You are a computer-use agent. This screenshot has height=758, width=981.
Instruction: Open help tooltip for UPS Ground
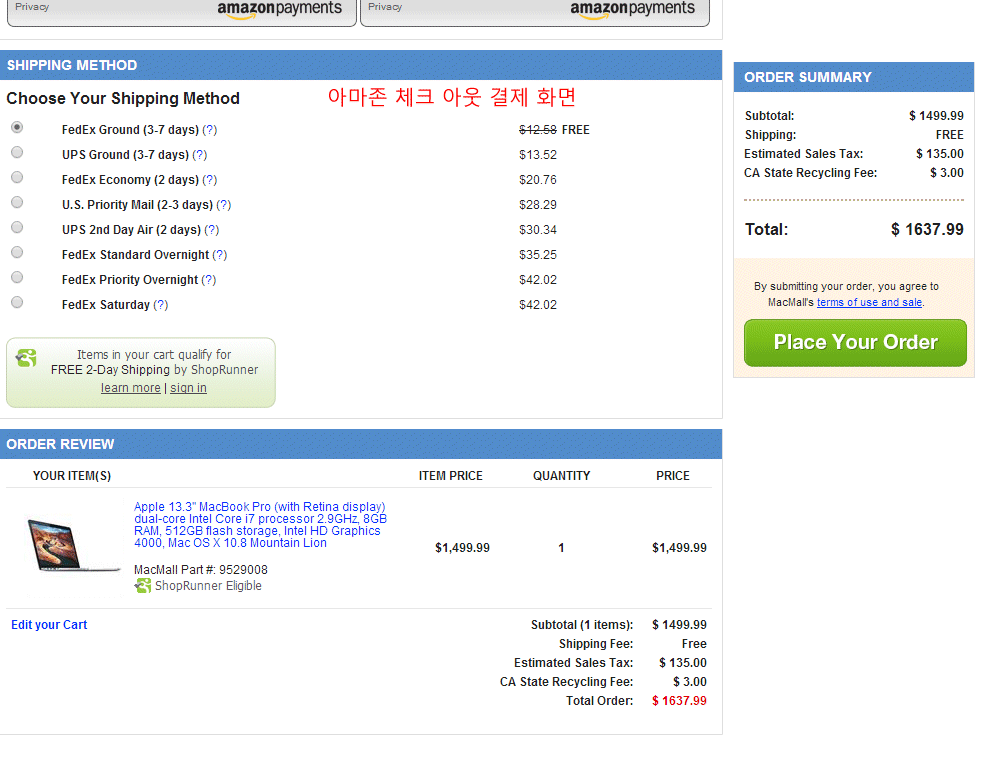point(200,155)
